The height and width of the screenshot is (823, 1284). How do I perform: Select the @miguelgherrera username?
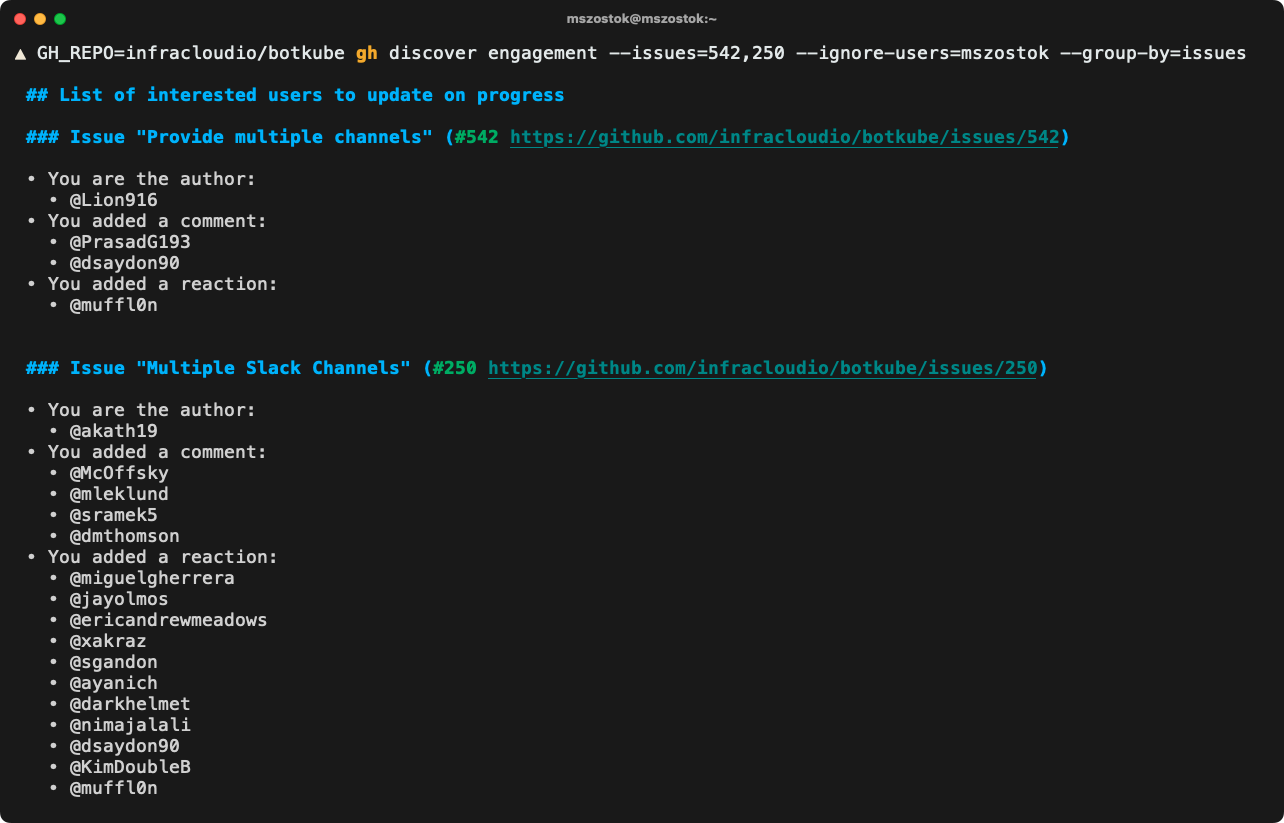pos(152,578)
